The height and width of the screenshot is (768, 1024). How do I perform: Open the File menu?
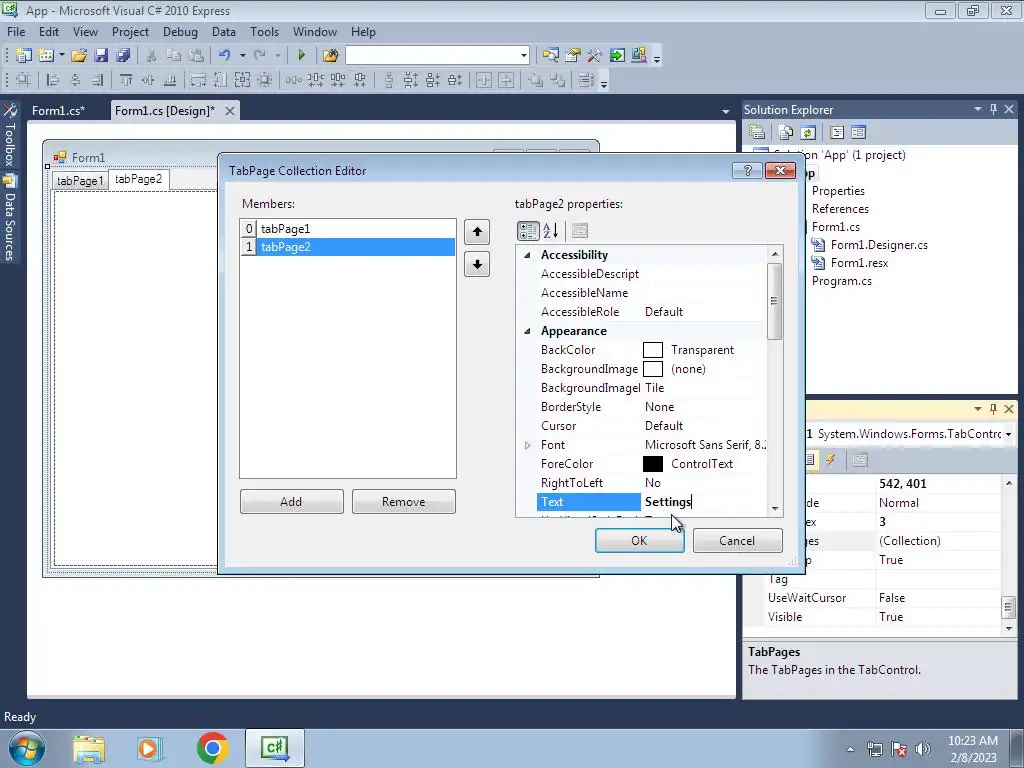pos(16,31)
